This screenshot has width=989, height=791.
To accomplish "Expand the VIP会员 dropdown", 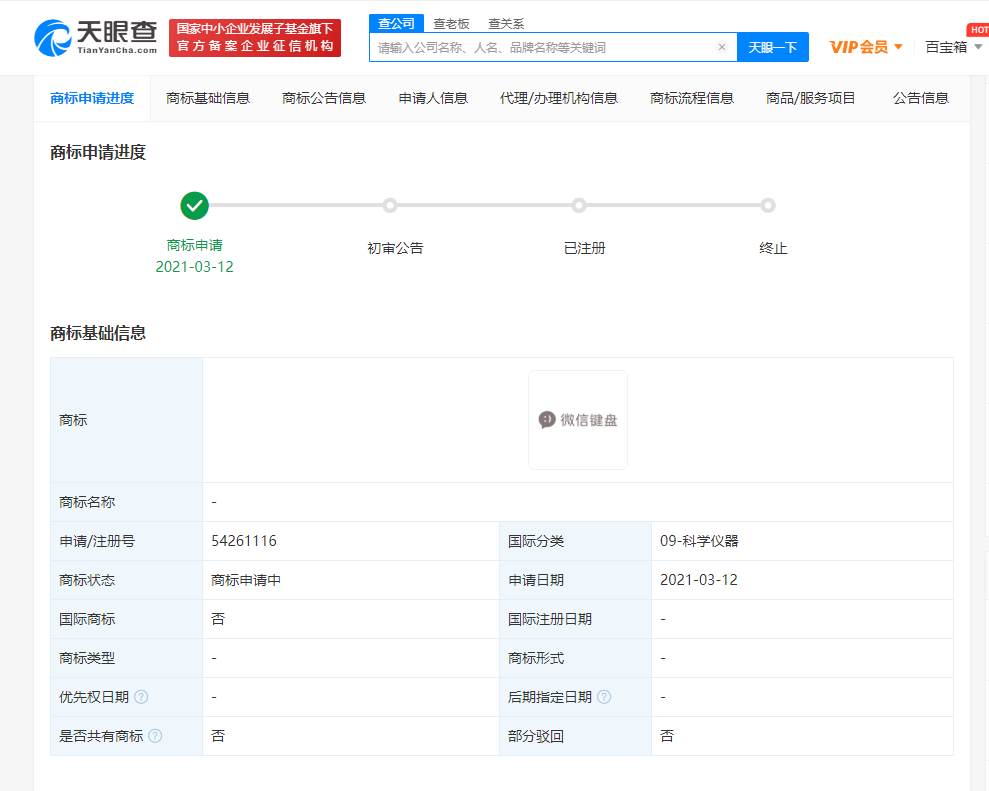I will (866, 47).
